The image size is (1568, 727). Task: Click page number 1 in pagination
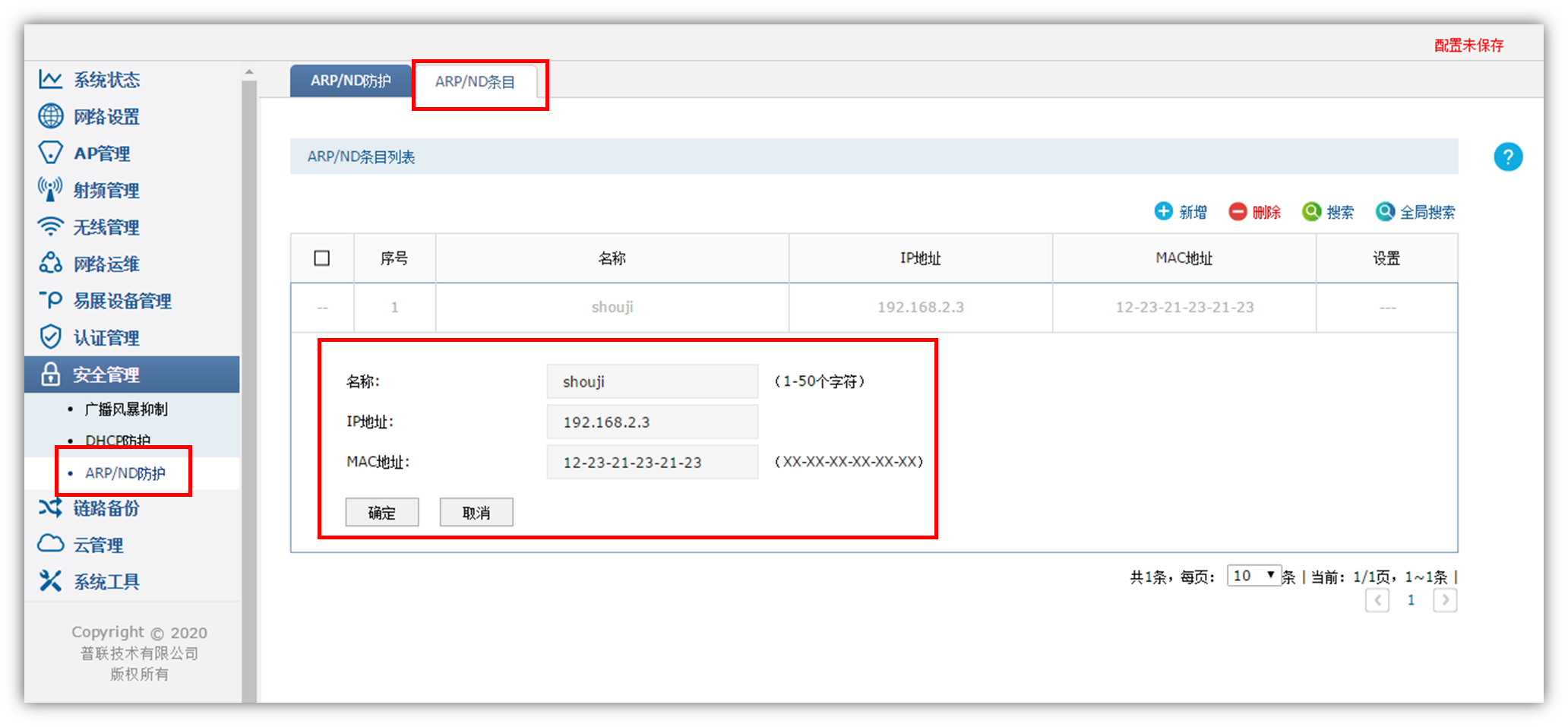point(1411,600)
